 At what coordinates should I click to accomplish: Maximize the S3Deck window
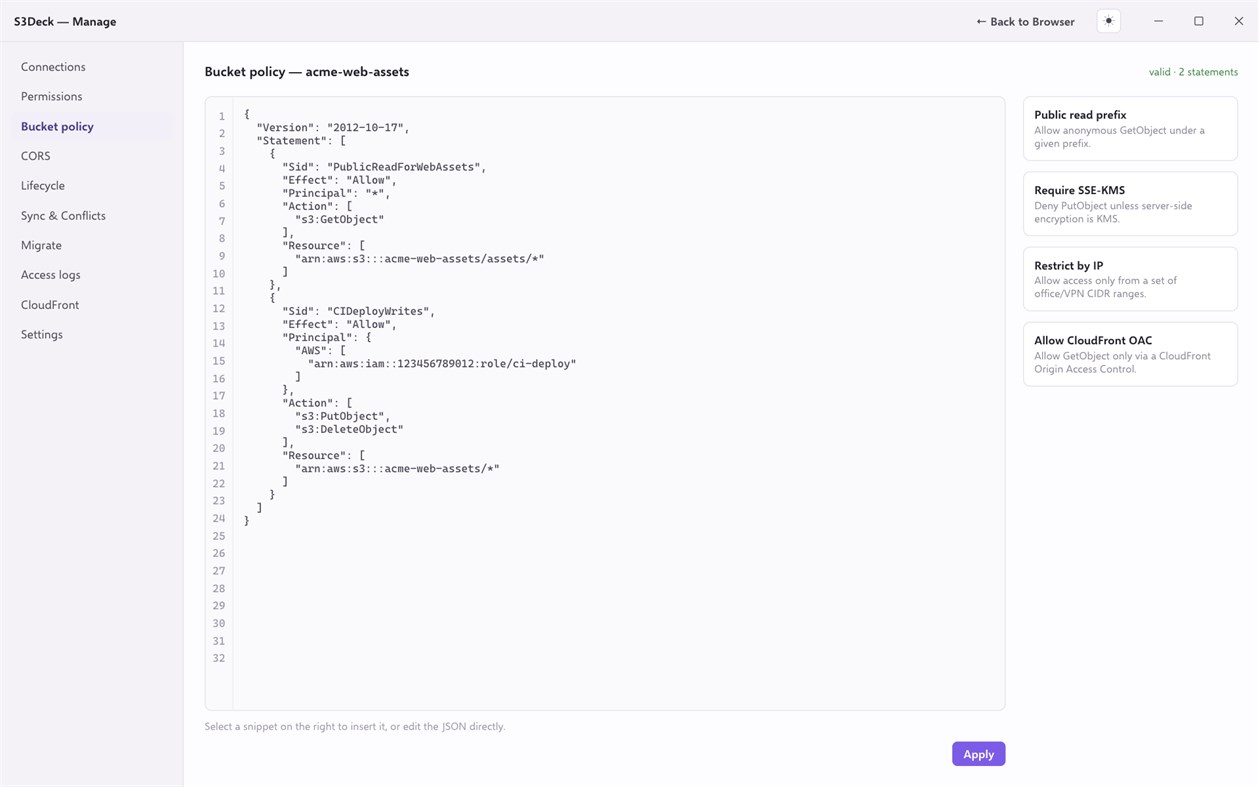coord(1198,21)
